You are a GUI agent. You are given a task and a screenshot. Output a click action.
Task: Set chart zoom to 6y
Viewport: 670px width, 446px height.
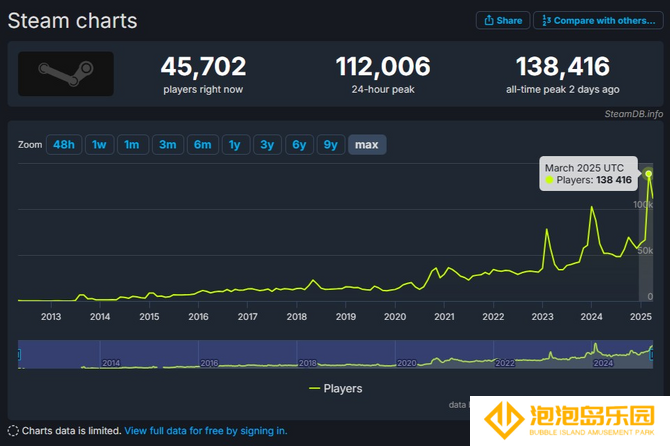click(299, 145)
